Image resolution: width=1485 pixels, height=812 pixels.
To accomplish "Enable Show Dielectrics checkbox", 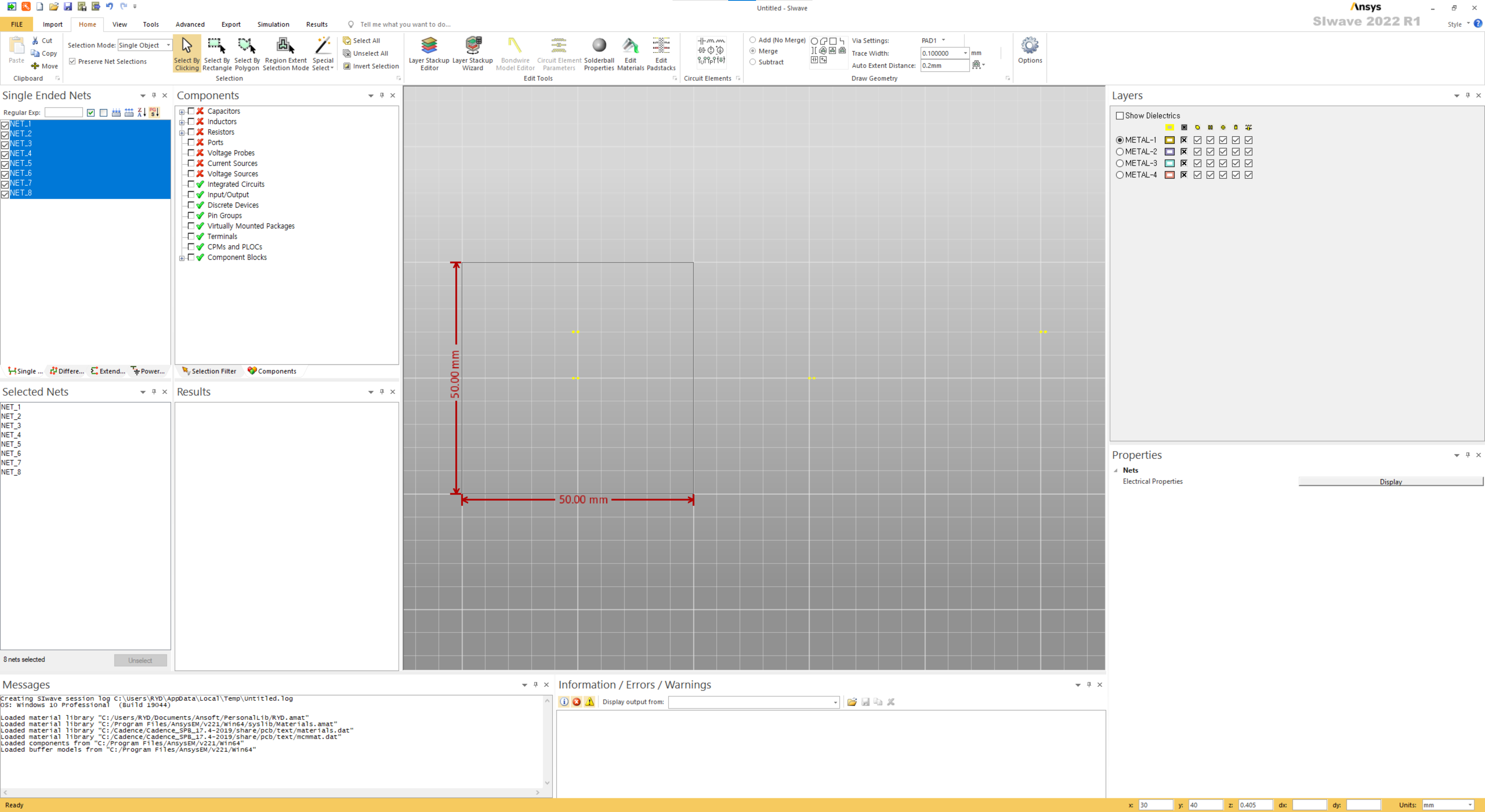I will (x=1120, y=116).
